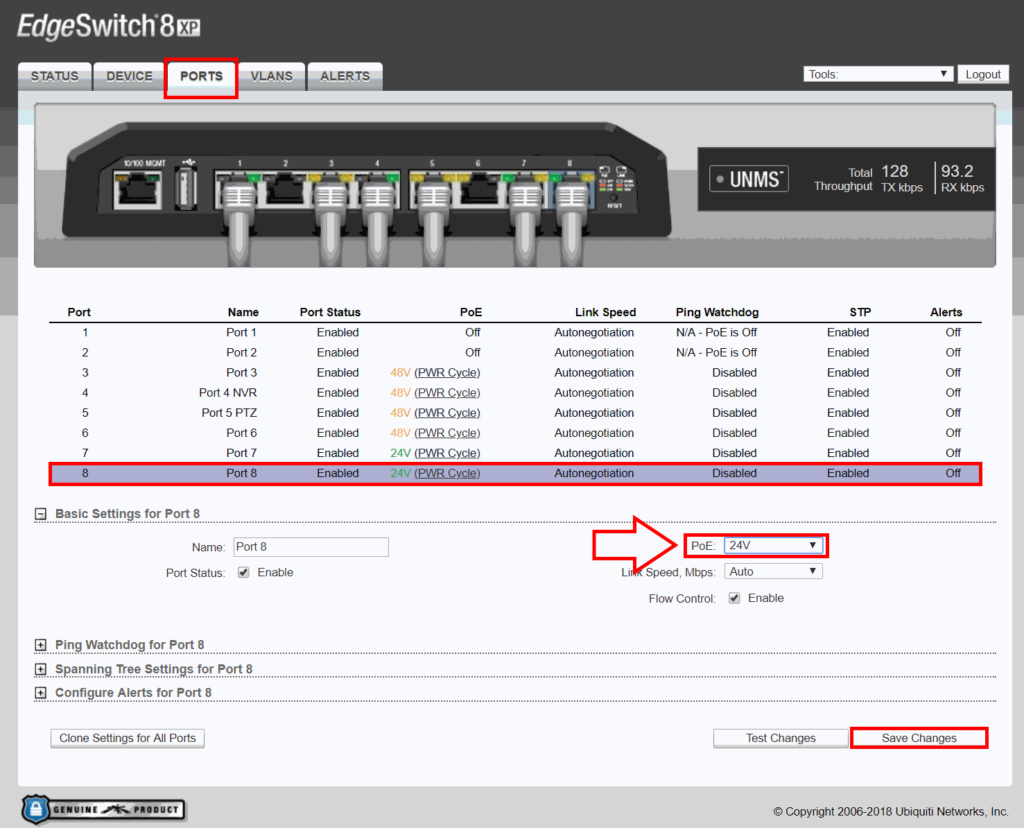1024x828 pixels.
Task: Click the STP column header
Action: click(x=860, y=313)
